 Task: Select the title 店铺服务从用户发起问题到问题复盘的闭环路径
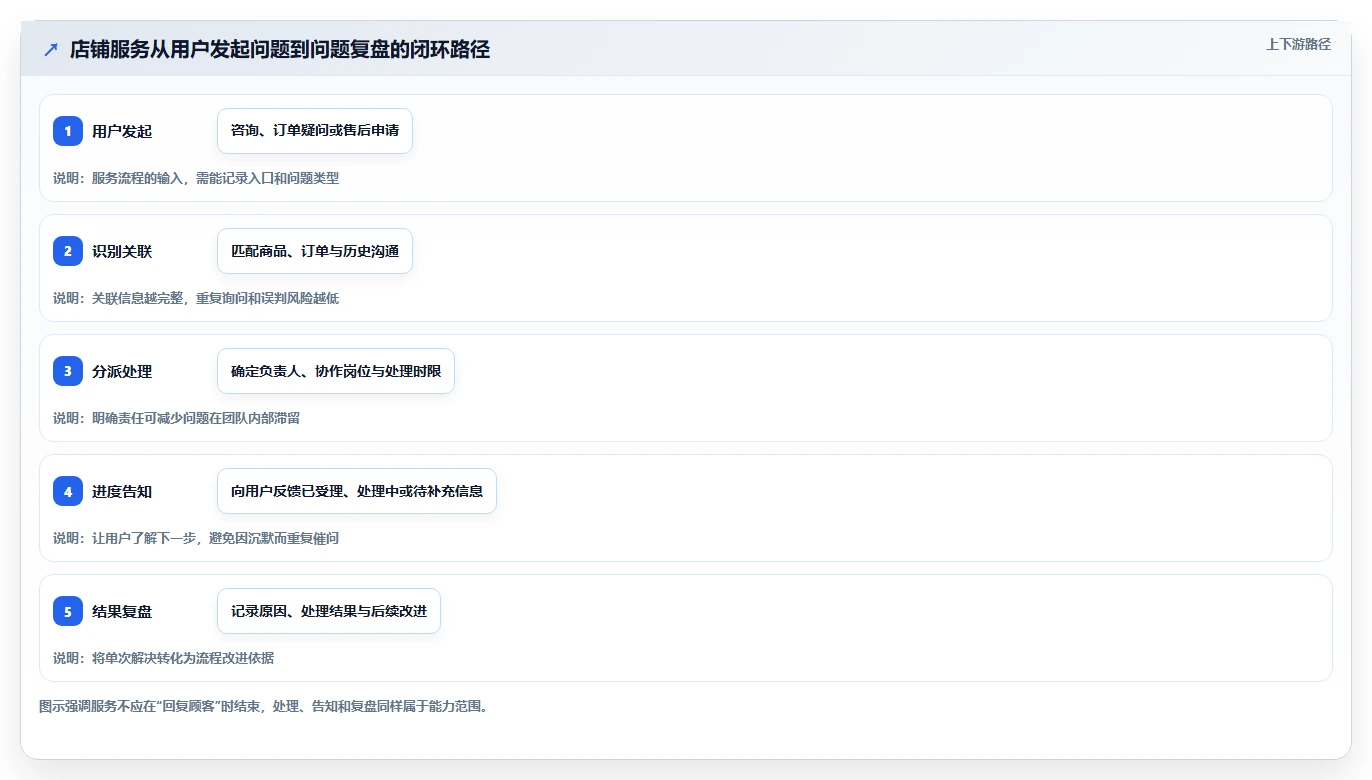[x=280, y=50]
